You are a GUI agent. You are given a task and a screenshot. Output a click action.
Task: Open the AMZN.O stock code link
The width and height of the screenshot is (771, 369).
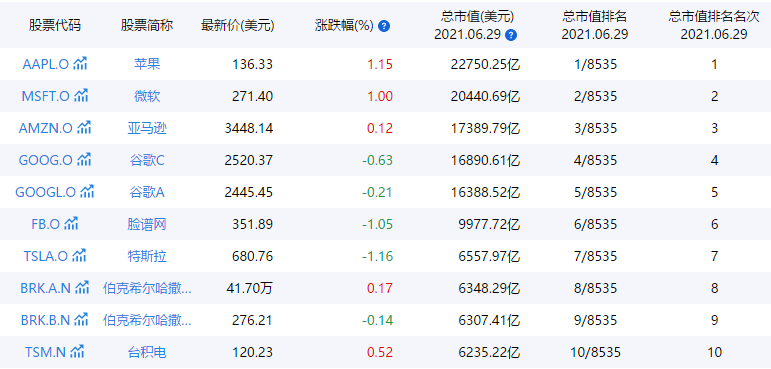(x=46, y=128)
